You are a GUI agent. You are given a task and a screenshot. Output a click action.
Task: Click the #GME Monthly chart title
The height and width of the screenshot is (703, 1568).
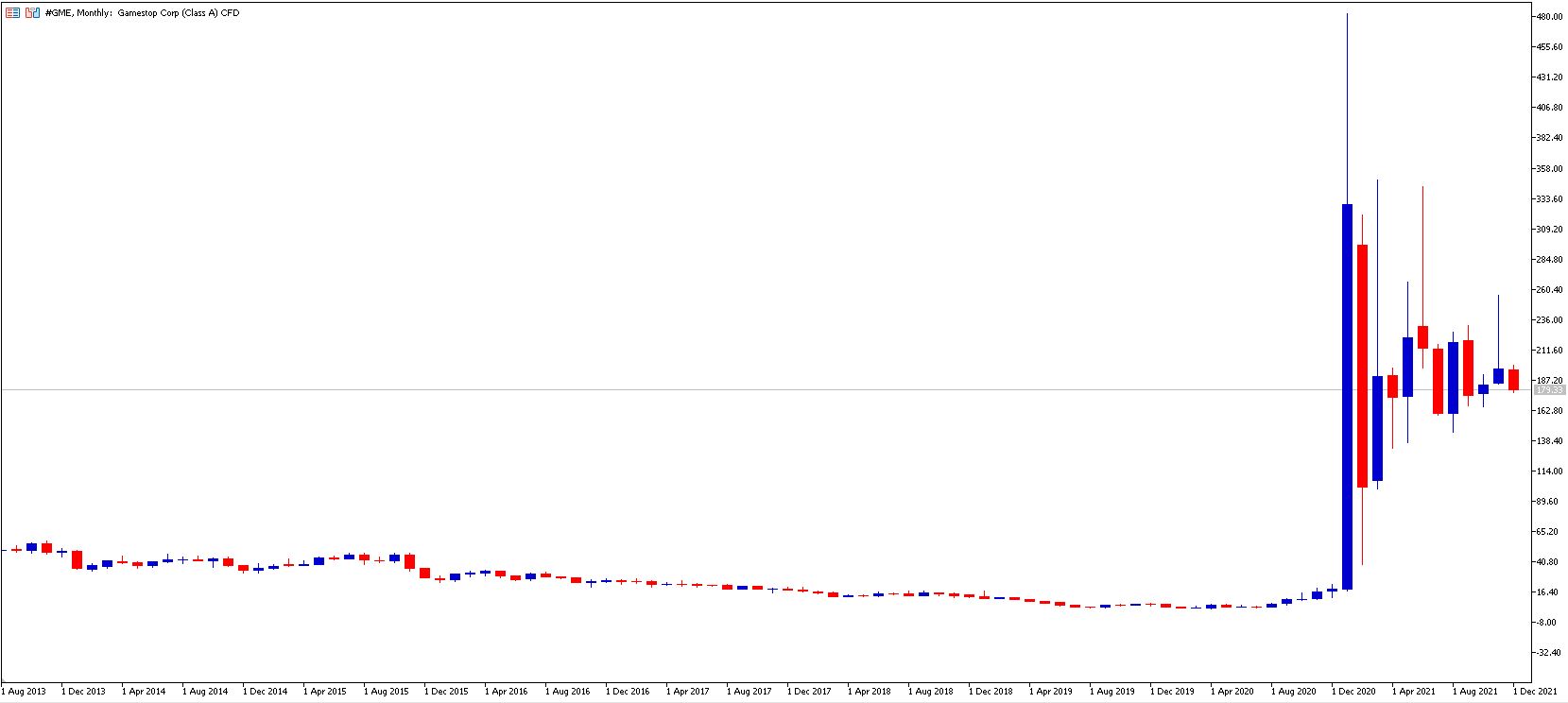[143, 13]
